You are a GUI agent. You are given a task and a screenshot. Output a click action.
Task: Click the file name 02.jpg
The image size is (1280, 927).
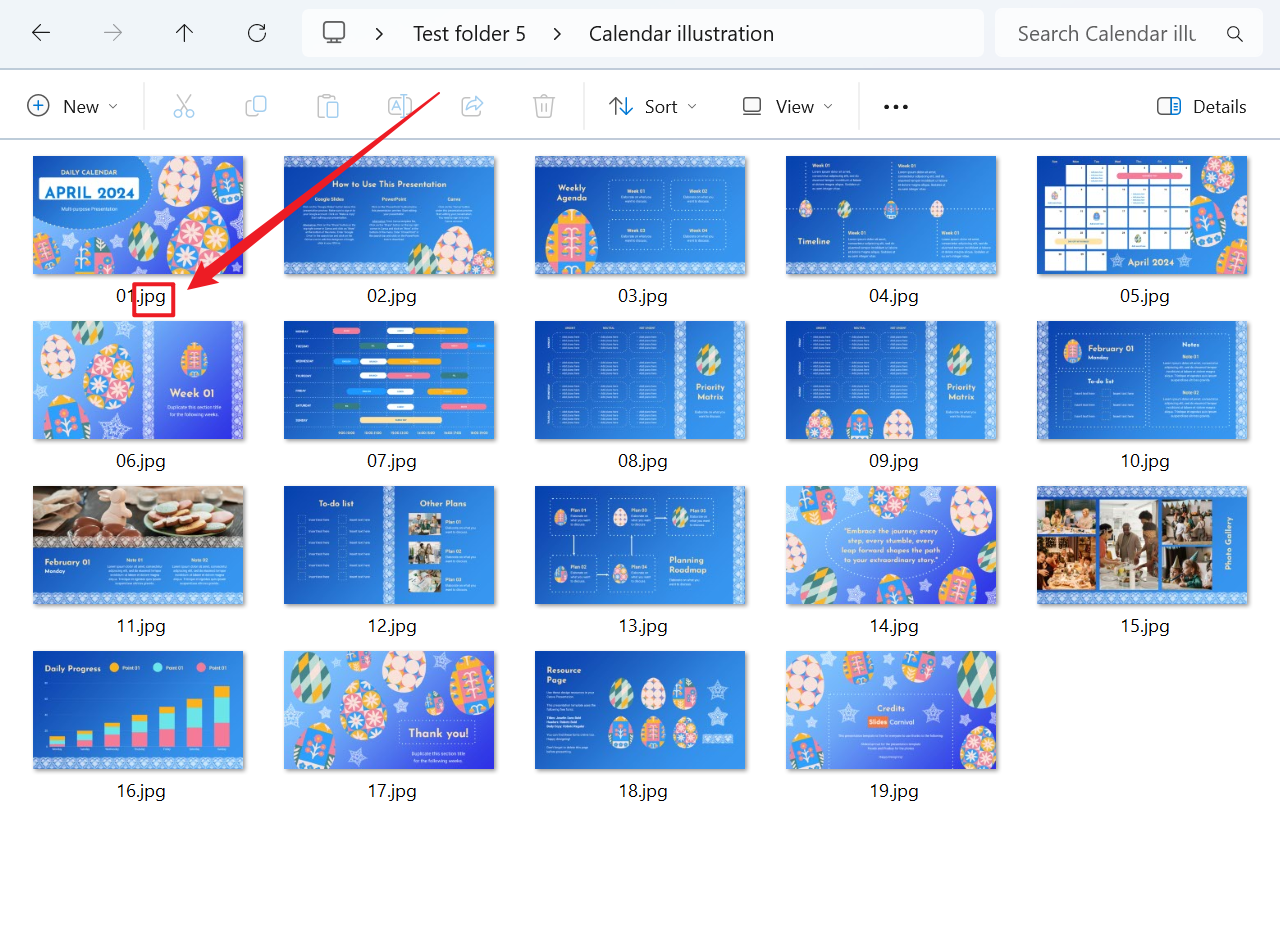coord(391,296)
